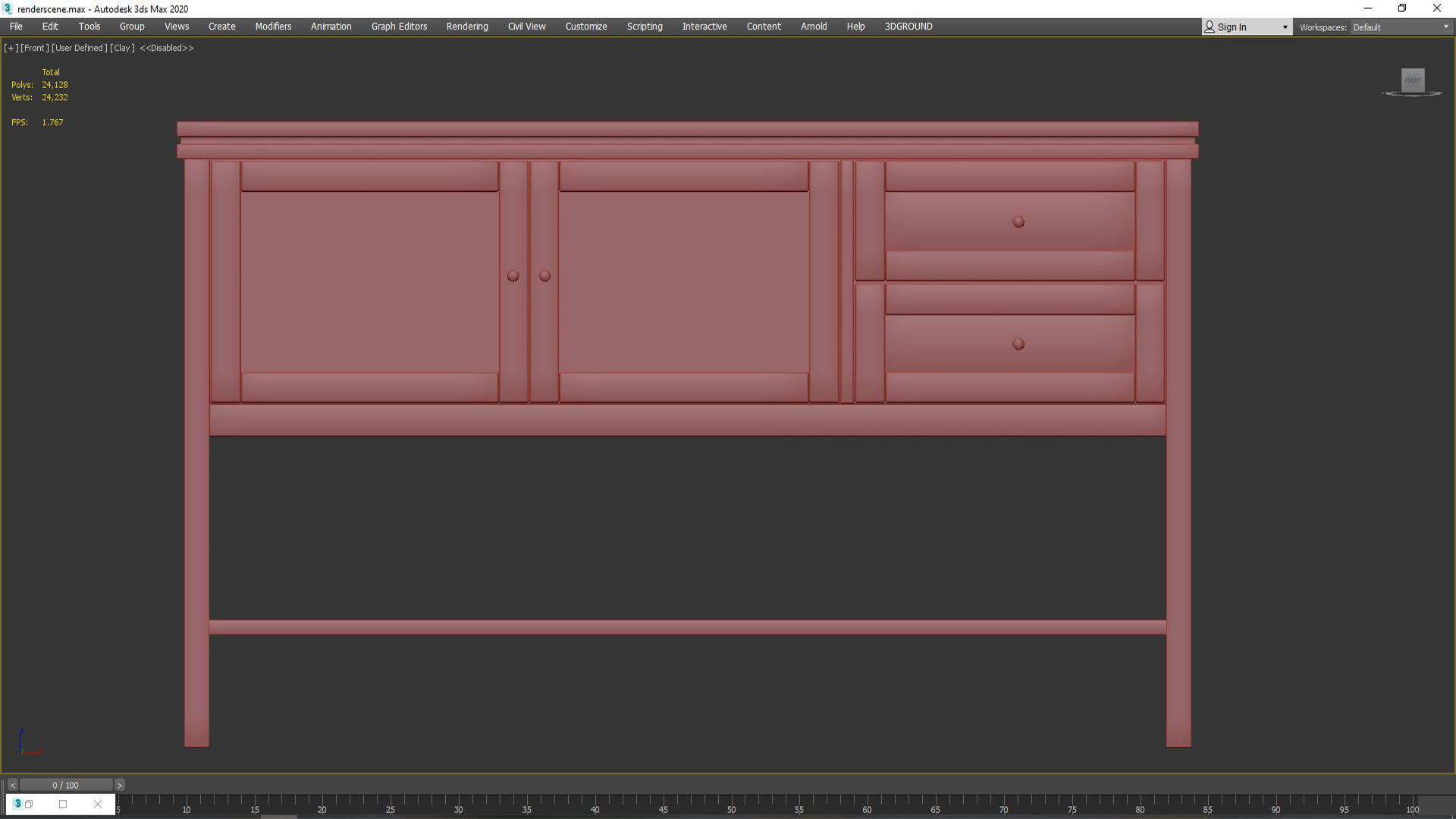Screen dimensions: 1456x819
Task: Open the Modifiers menu
Action: point(273,27)
